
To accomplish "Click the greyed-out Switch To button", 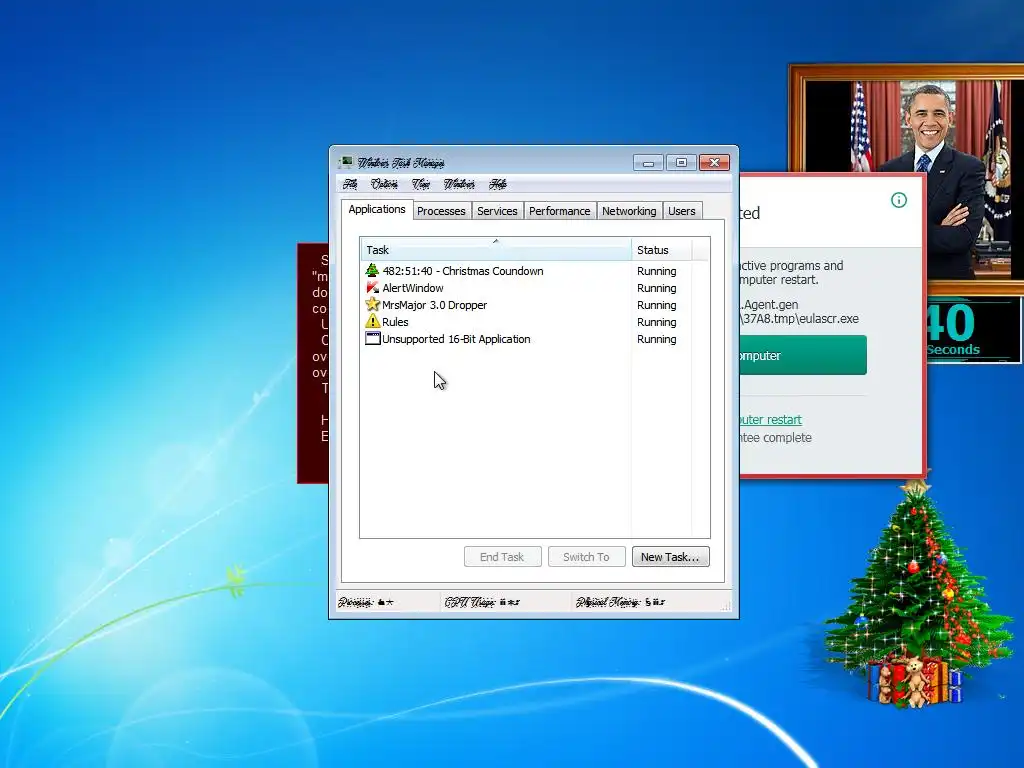I will (x=586, y=557).
